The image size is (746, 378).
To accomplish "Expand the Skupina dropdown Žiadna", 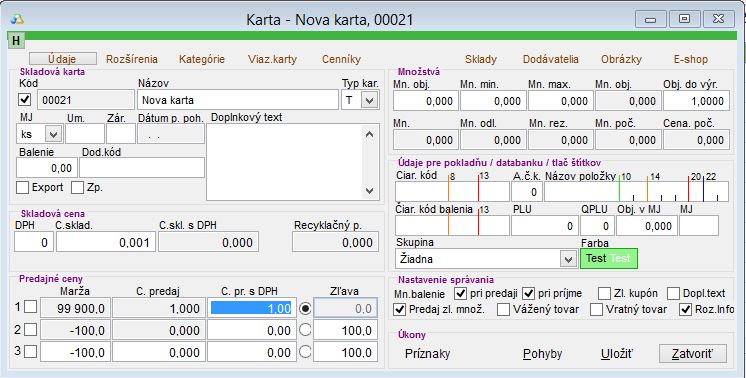I will [568, 259].
